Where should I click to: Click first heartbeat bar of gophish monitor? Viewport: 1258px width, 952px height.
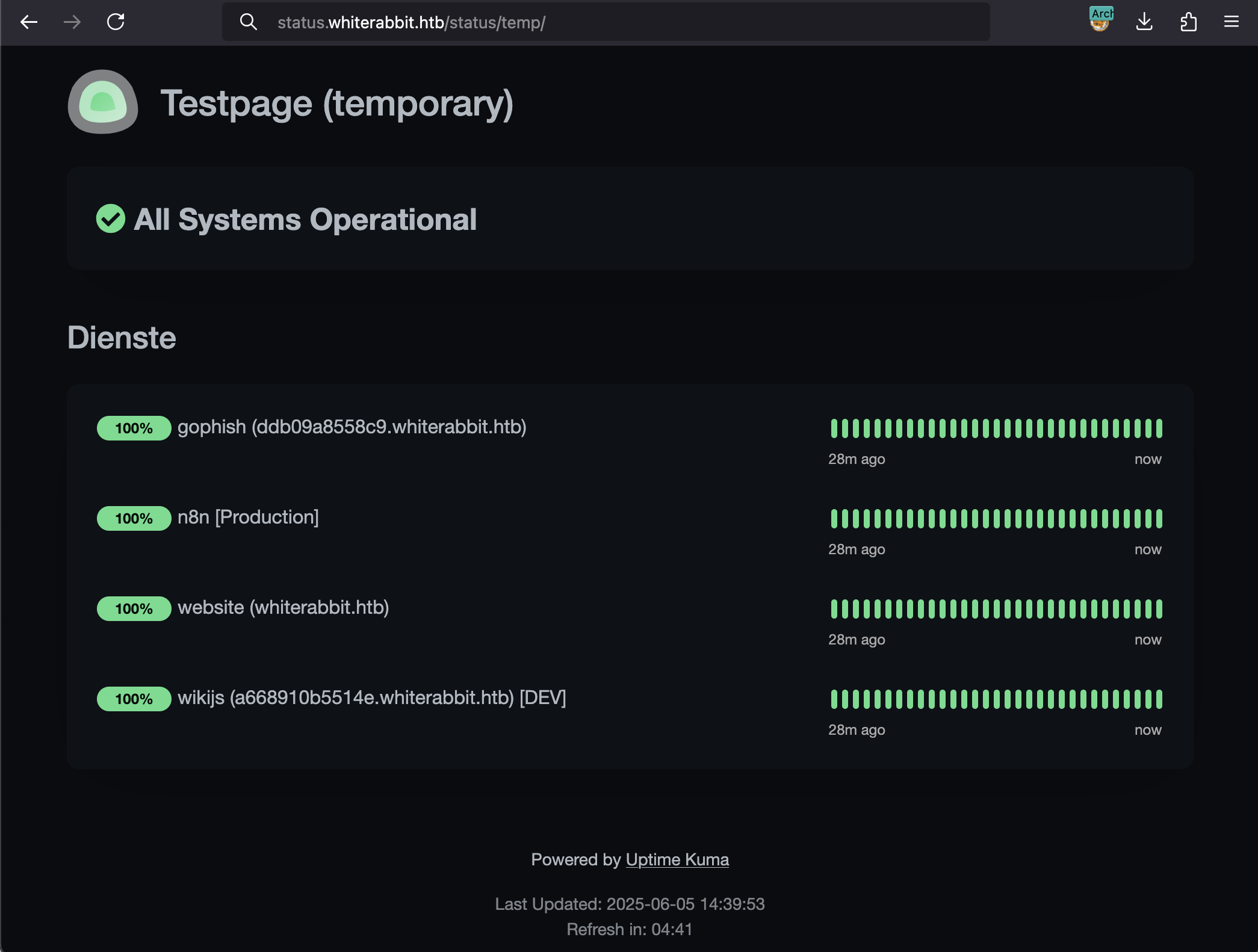[834, 428]
